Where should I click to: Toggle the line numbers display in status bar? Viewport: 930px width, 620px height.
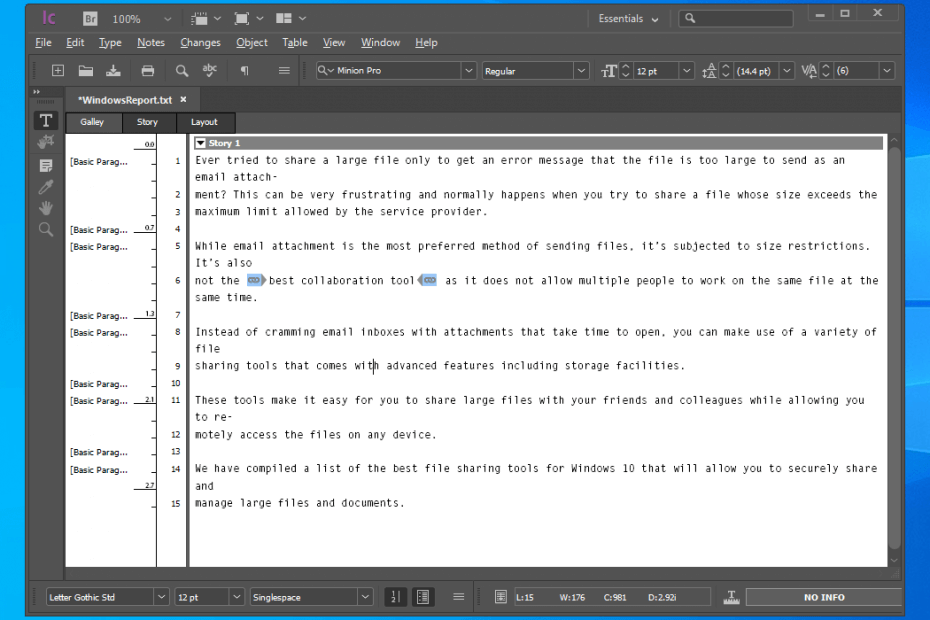[x=395, y=597]
